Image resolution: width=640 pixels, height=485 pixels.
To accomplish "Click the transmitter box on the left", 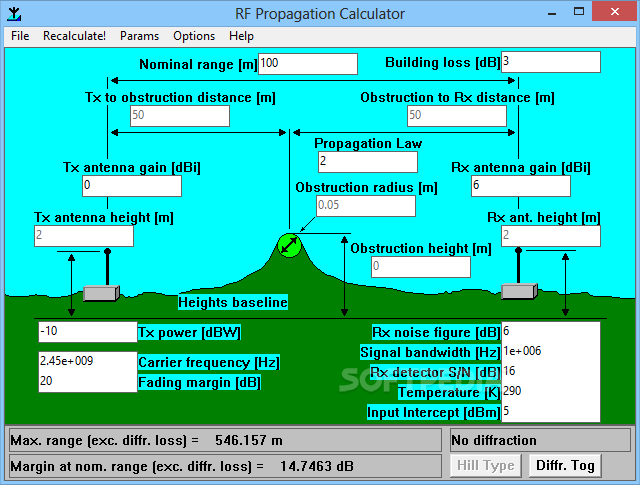I will [101, 293].
